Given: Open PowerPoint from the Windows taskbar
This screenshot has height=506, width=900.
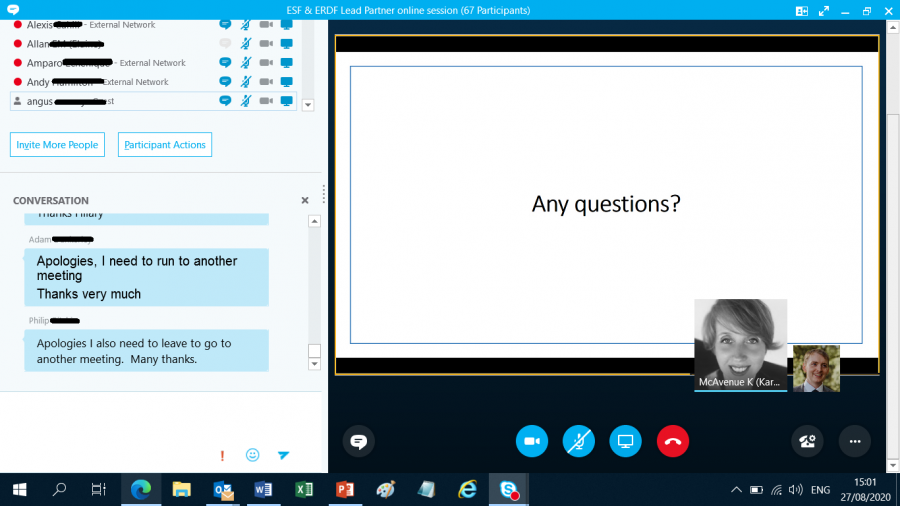Looking at the screenshot, I should point(345,490).
